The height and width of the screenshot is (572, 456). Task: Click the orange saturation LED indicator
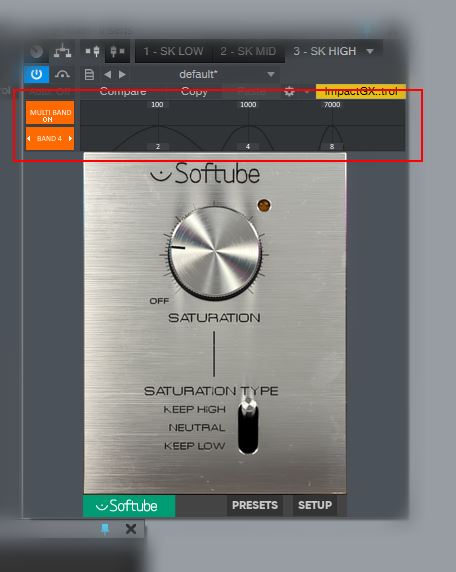click(x=264, y=205)
